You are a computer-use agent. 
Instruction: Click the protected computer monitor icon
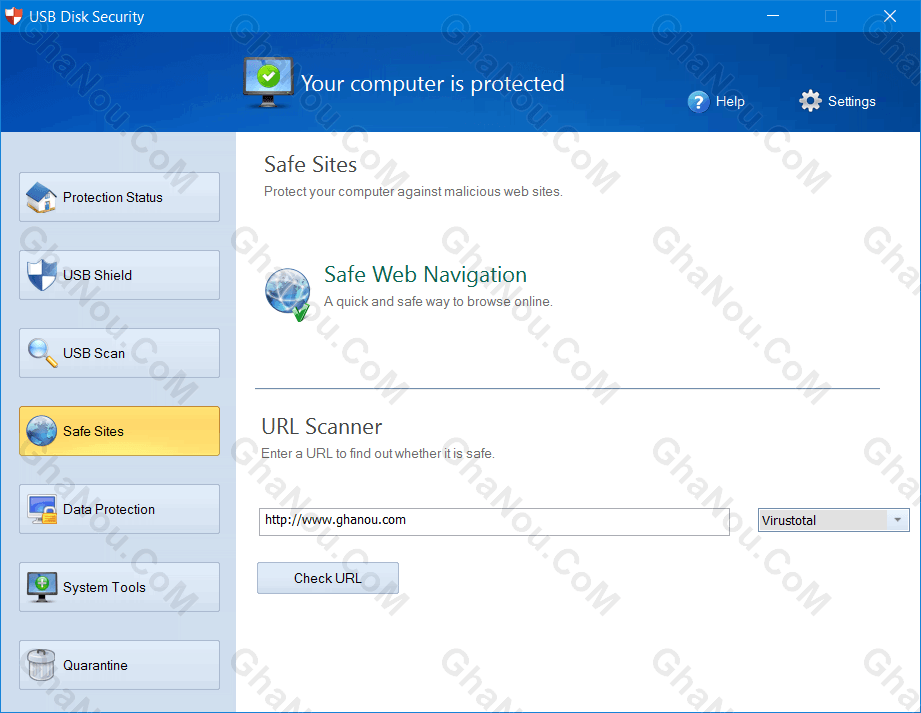pyautogui.click(x=268, y=83)
